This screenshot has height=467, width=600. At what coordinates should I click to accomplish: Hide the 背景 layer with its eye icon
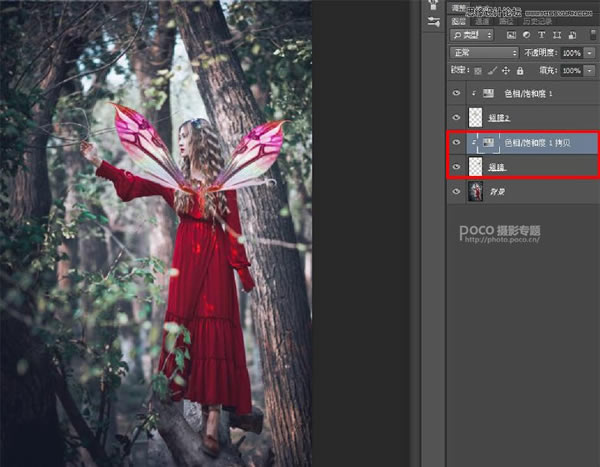[x=456, y=191]
